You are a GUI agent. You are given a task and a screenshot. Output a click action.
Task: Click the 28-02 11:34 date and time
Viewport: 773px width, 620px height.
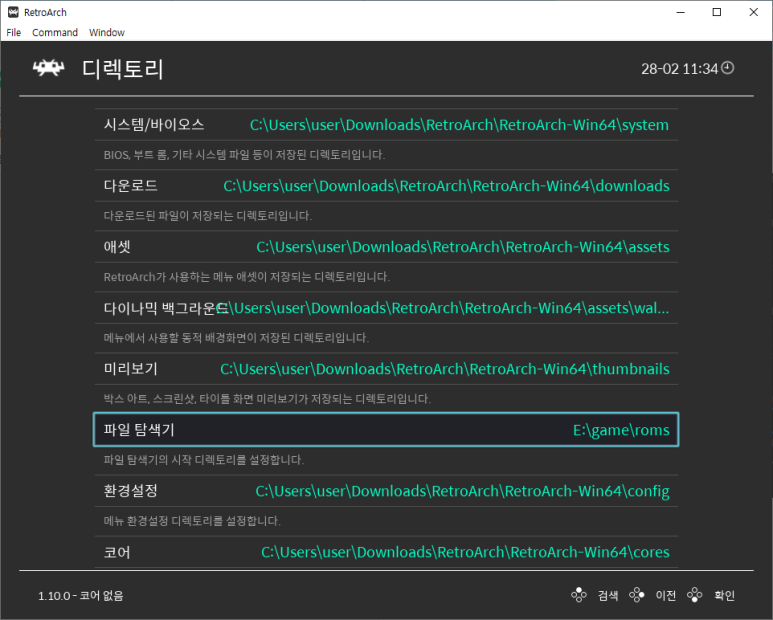point(679,69)
